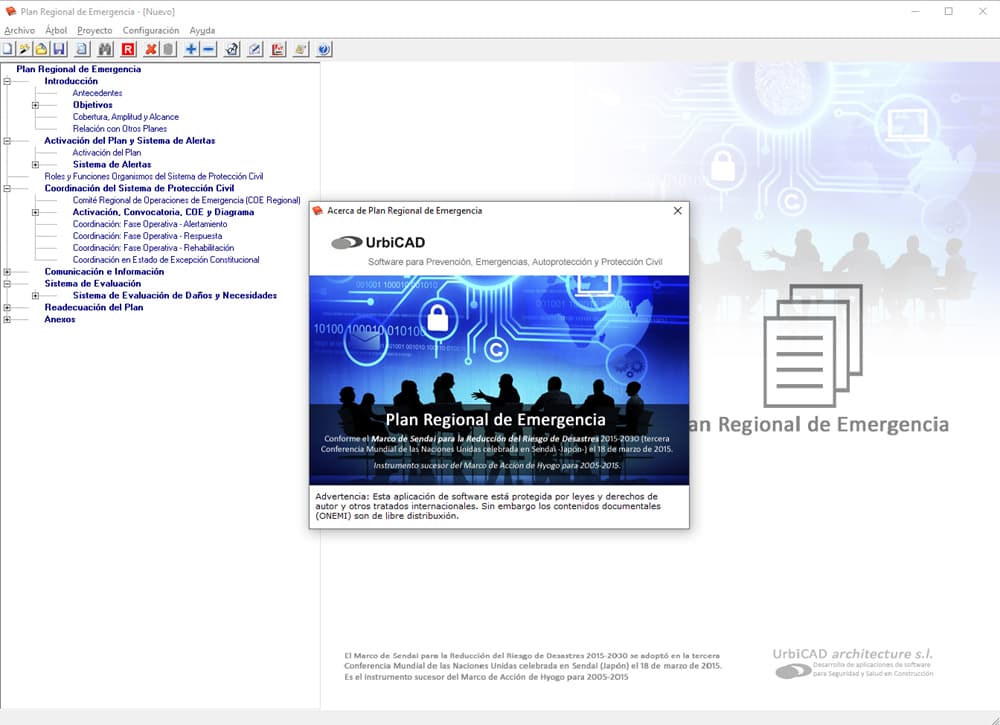This screenshot has height=725, width=1000.
Task: Open the Árbol menu
Action: coord(56,30)
